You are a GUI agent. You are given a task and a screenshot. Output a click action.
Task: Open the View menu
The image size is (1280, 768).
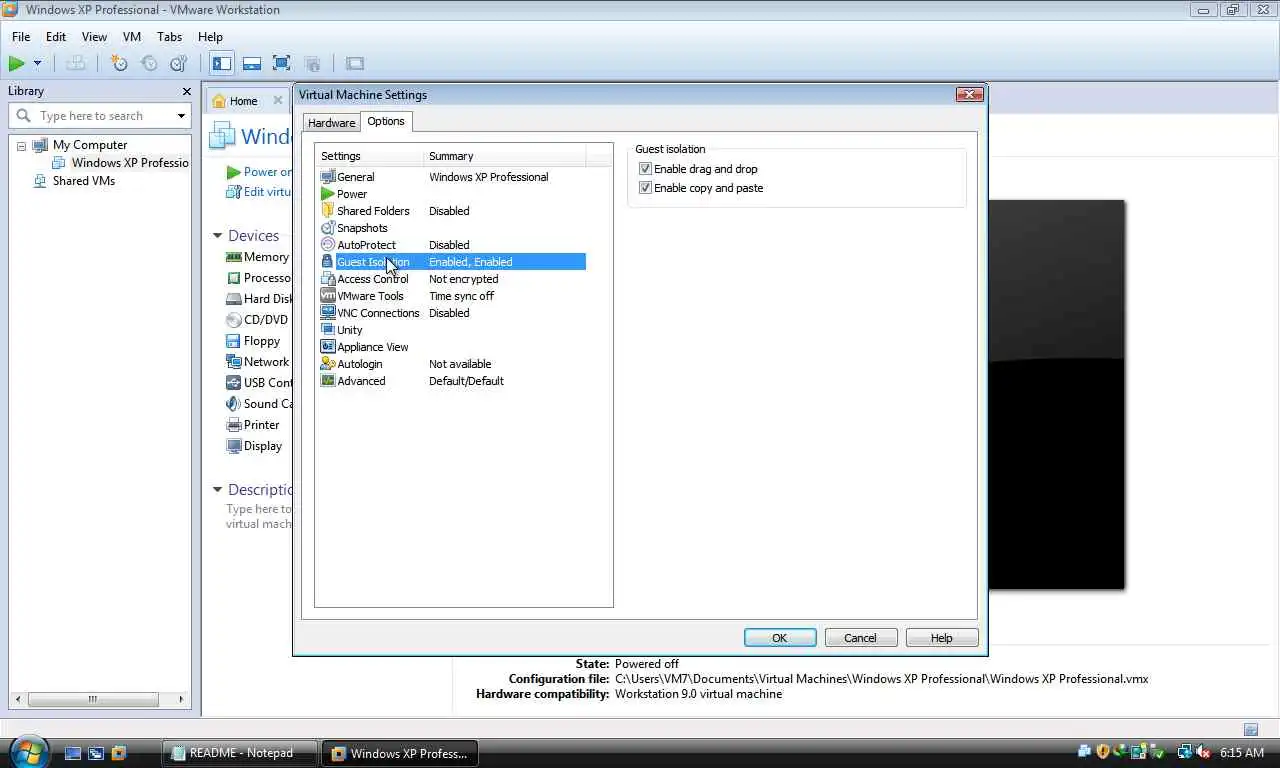94,37
